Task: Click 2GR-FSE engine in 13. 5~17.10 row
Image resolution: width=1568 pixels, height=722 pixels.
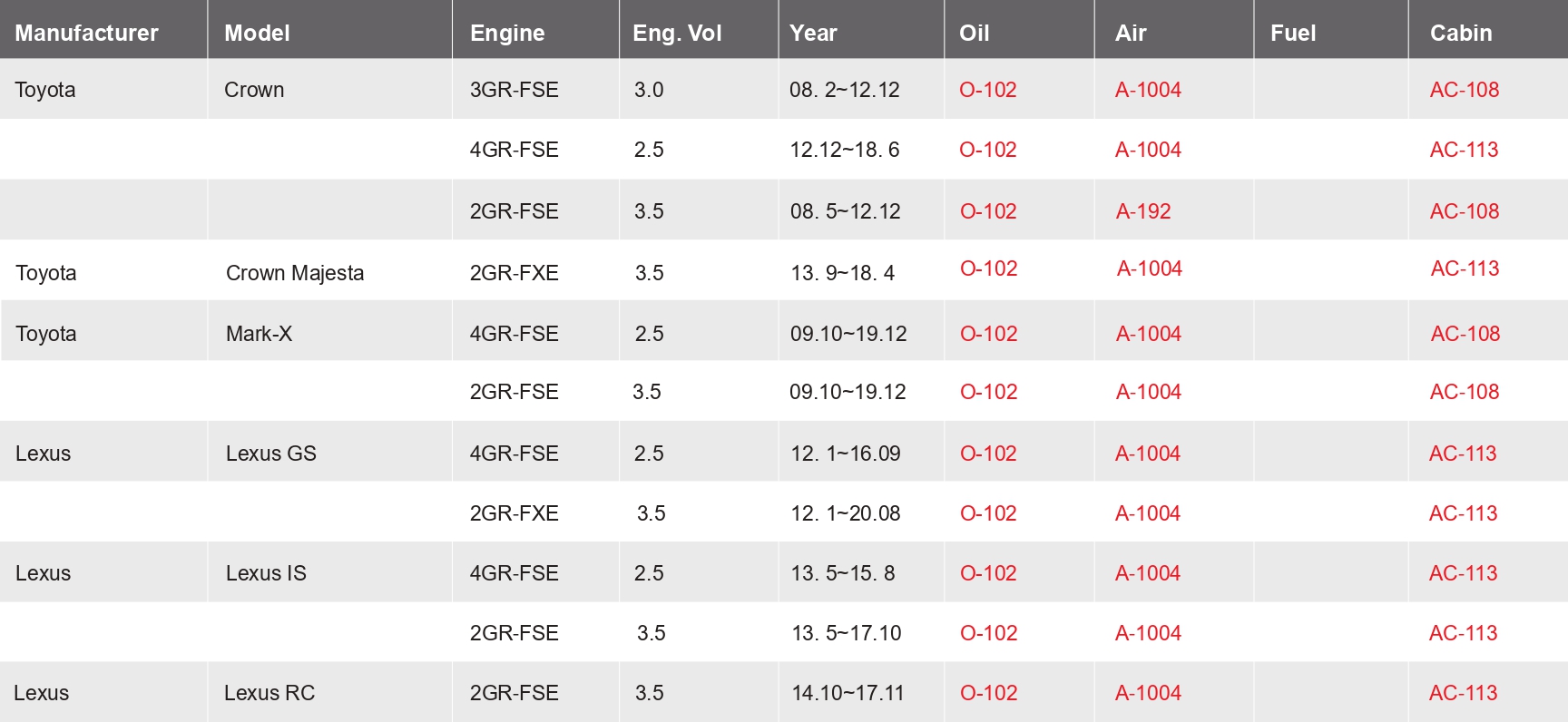Action: pos(514,633)
